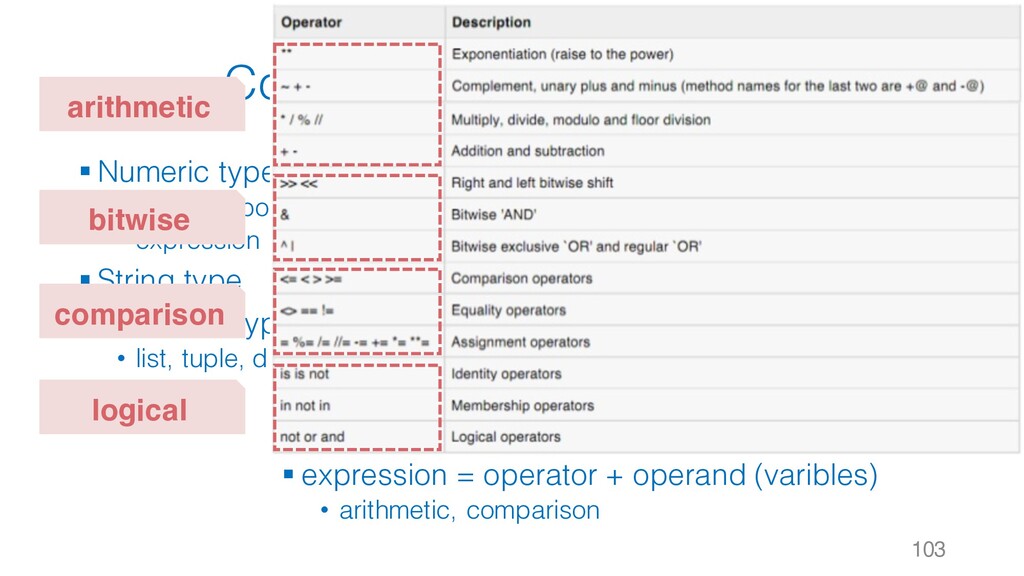Viewport: 1024px width, 576px height.
Task: Select the '~ + -' operator cell
Action: [x=296, y=87]
